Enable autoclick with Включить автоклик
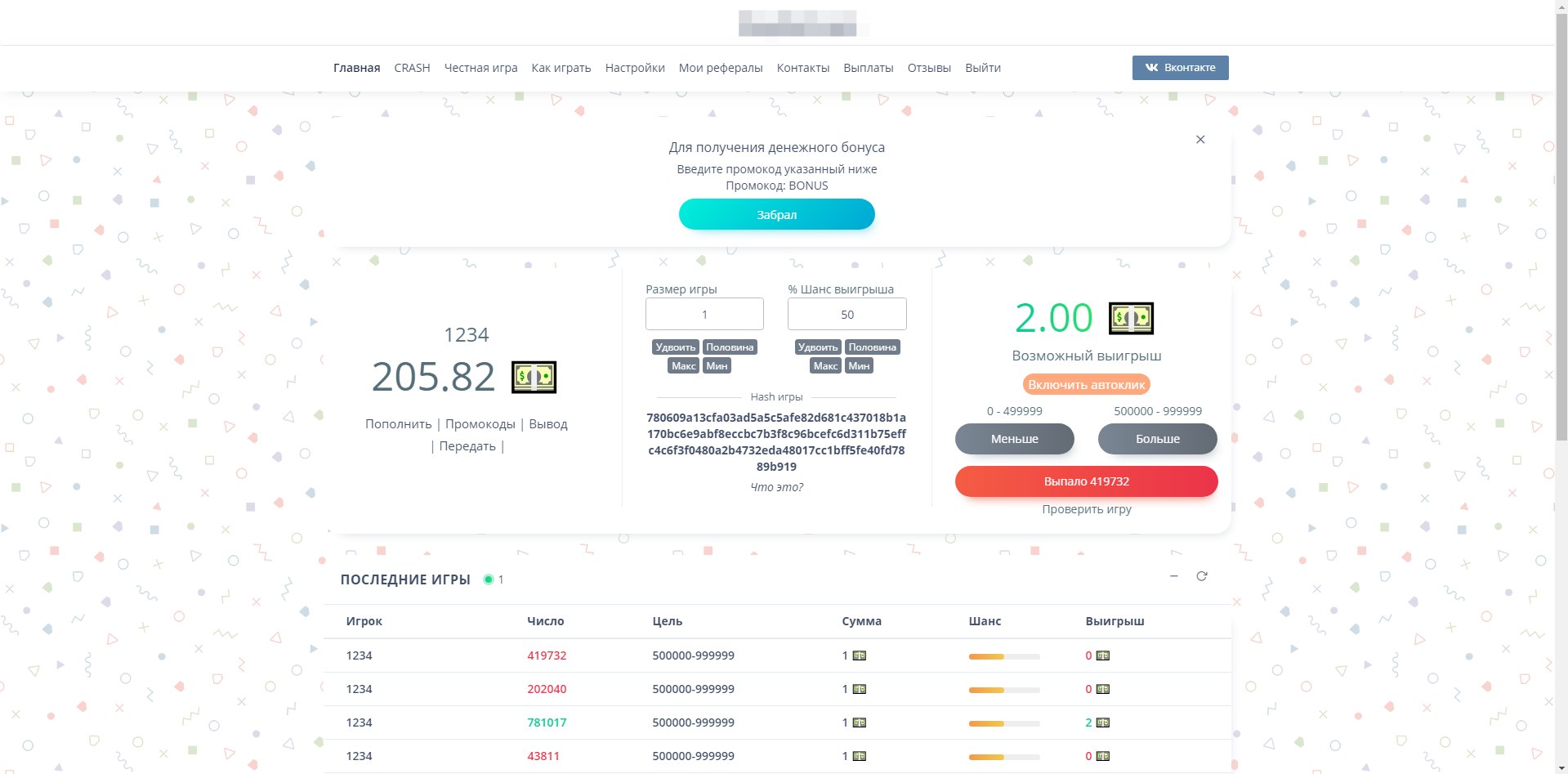Image resolution: width=1568 pixels, height=774 pixels. [x=1086, y=384]
